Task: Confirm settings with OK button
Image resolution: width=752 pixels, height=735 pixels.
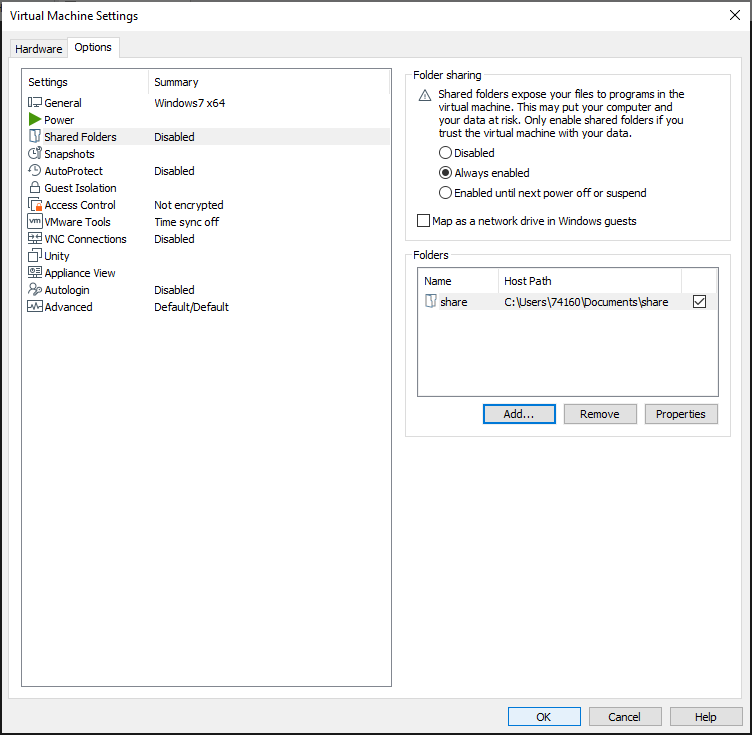Action: (544, 717)
